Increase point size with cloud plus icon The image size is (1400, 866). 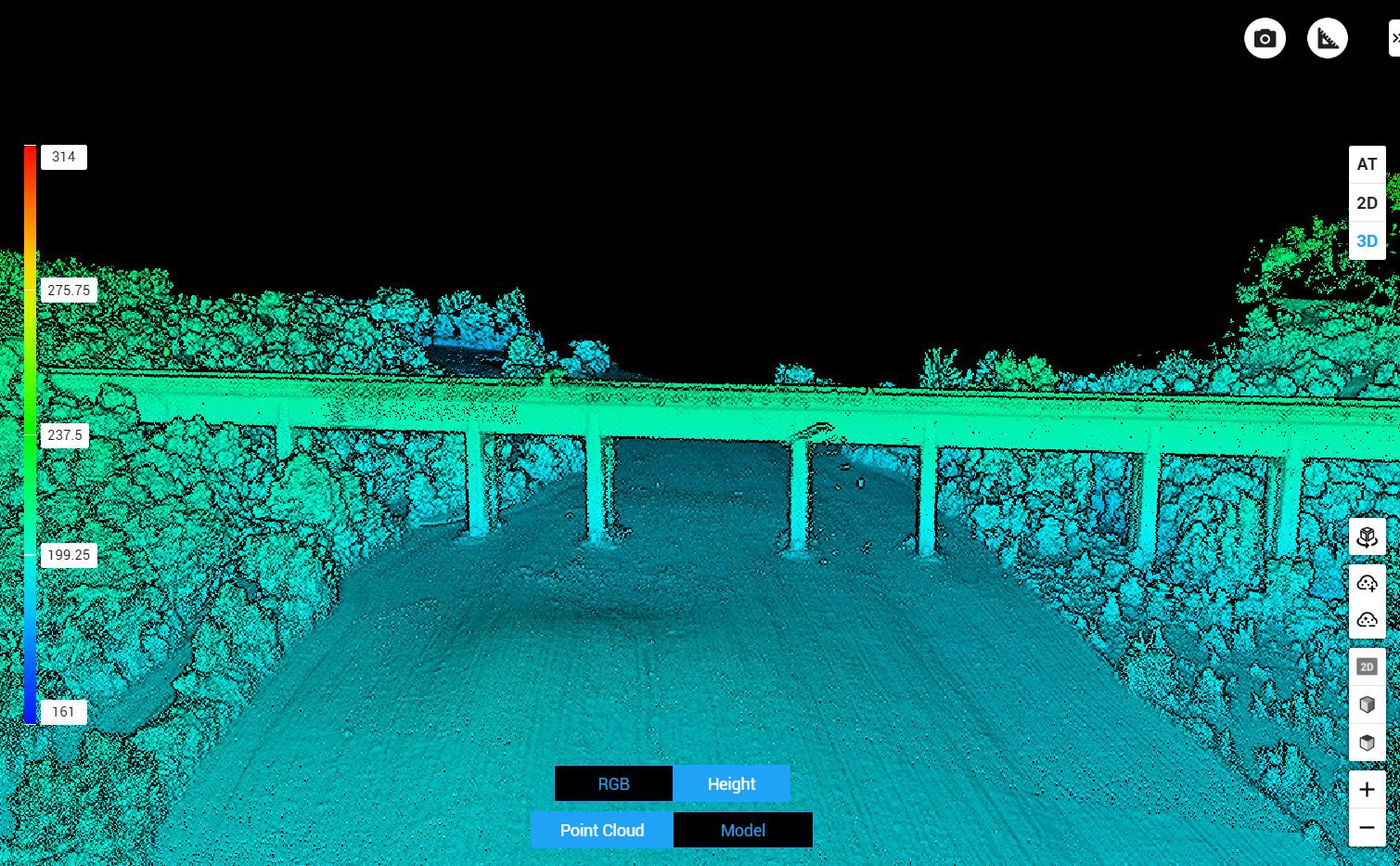coord(1367,583)
